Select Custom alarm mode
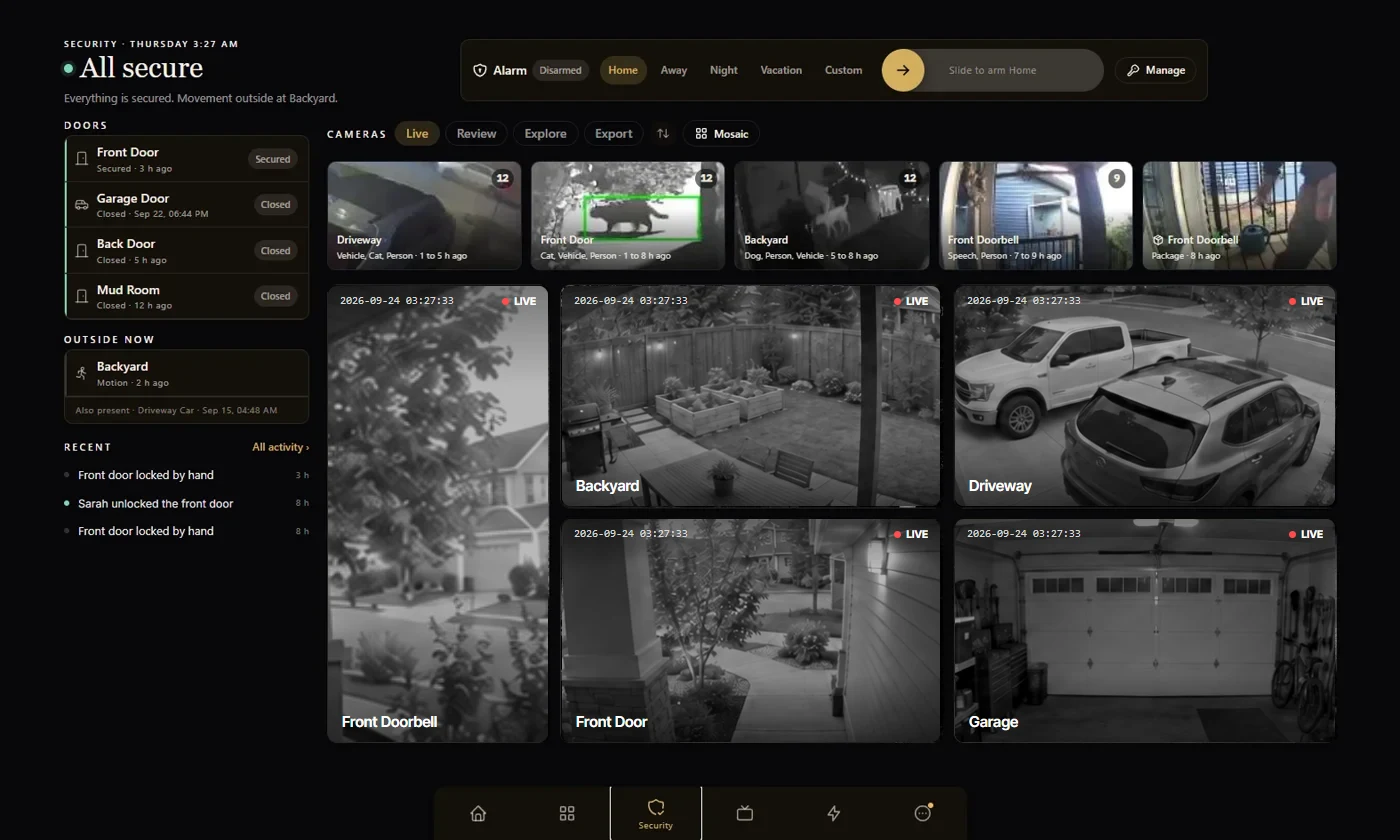This screenshot has width=1400, height=840. point(844,70)
